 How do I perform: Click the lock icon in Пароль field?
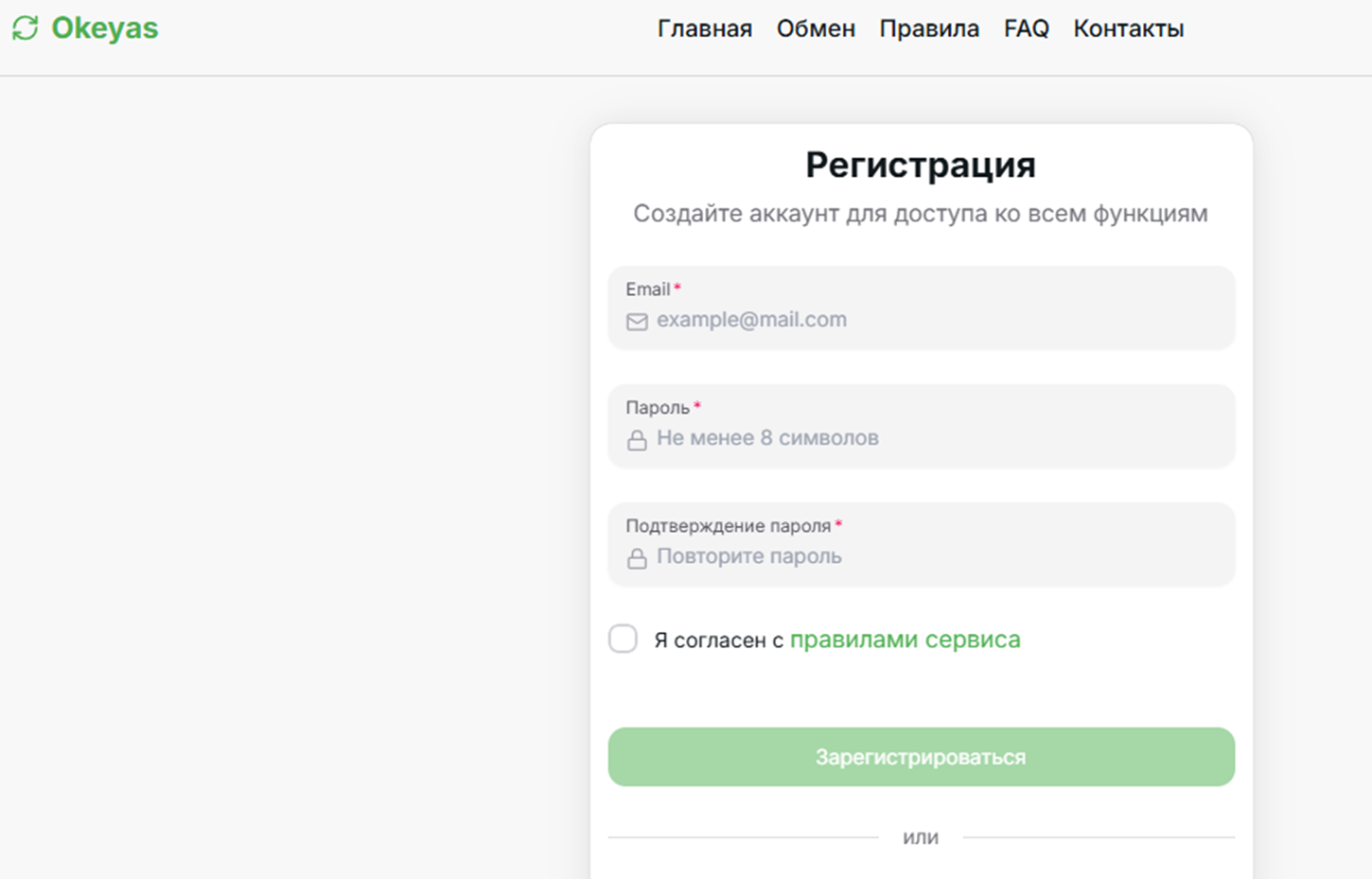coord(638,440)
